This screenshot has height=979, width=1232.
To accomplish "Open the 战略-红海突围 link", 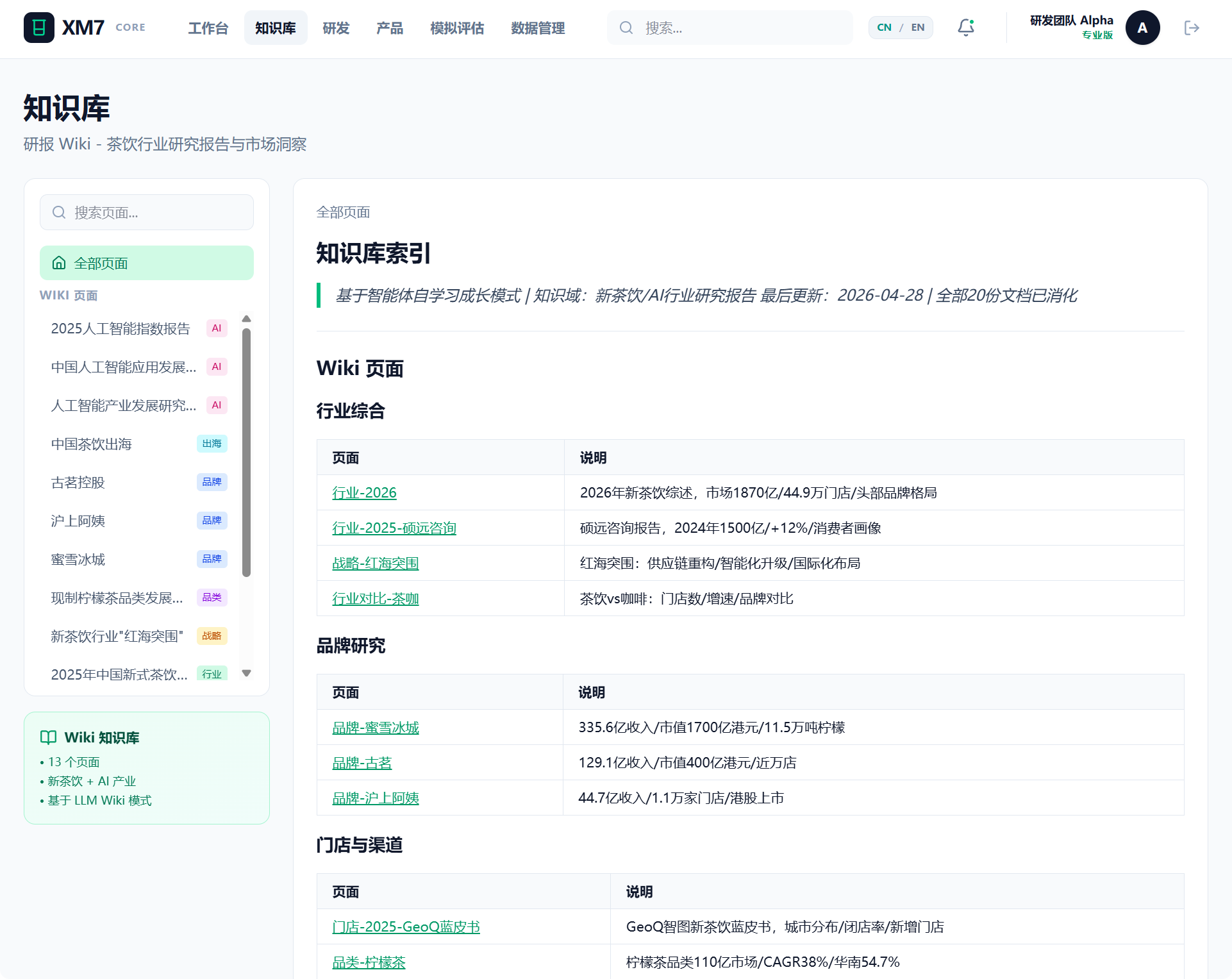I will [376, 563].
